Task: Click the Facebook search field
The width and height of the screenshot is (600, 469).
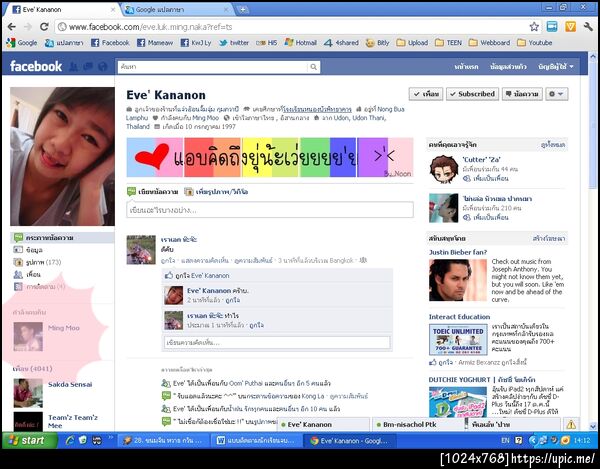Action: point(213,67)
